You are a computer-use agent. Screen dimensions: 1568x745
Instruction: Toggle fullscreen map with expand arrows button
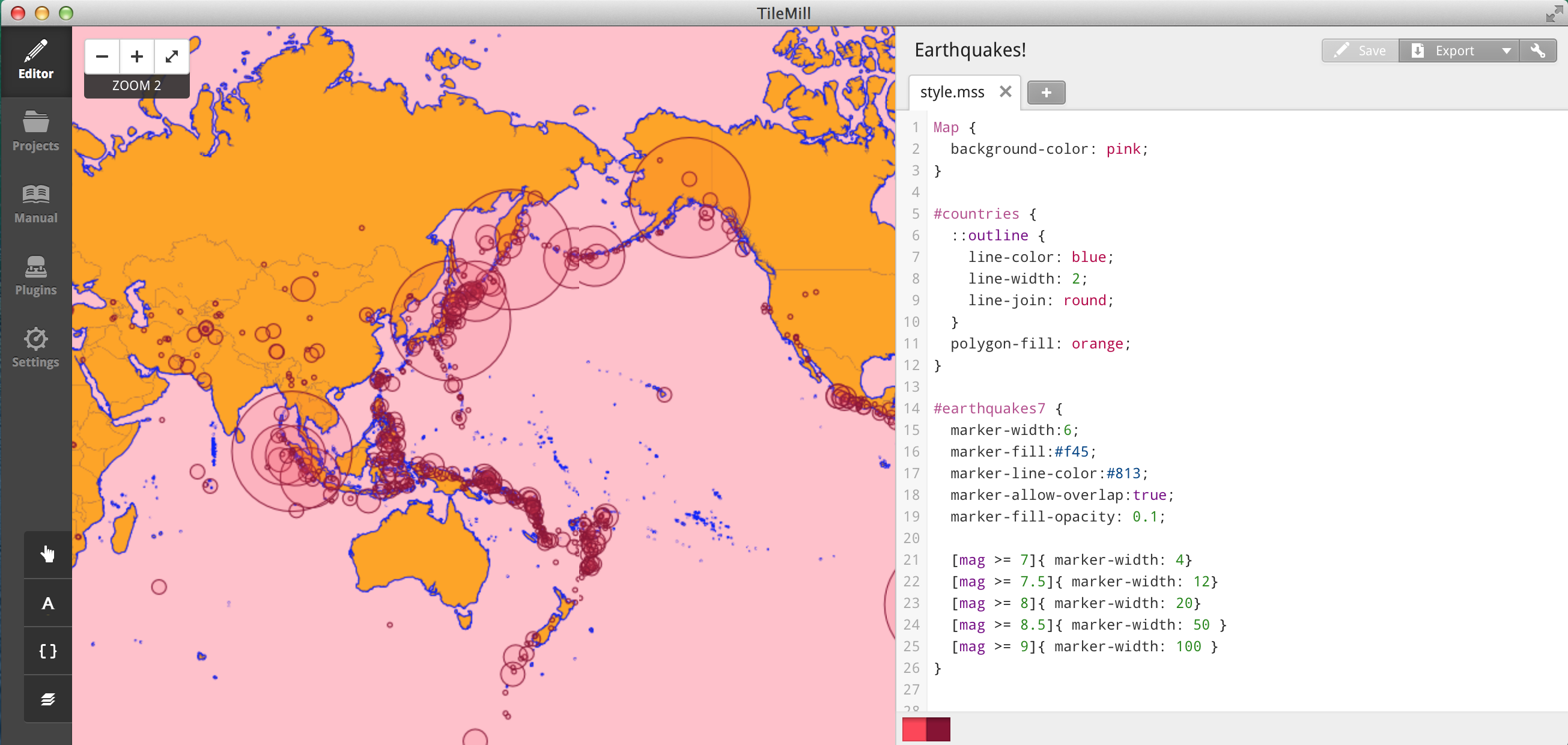172,56
